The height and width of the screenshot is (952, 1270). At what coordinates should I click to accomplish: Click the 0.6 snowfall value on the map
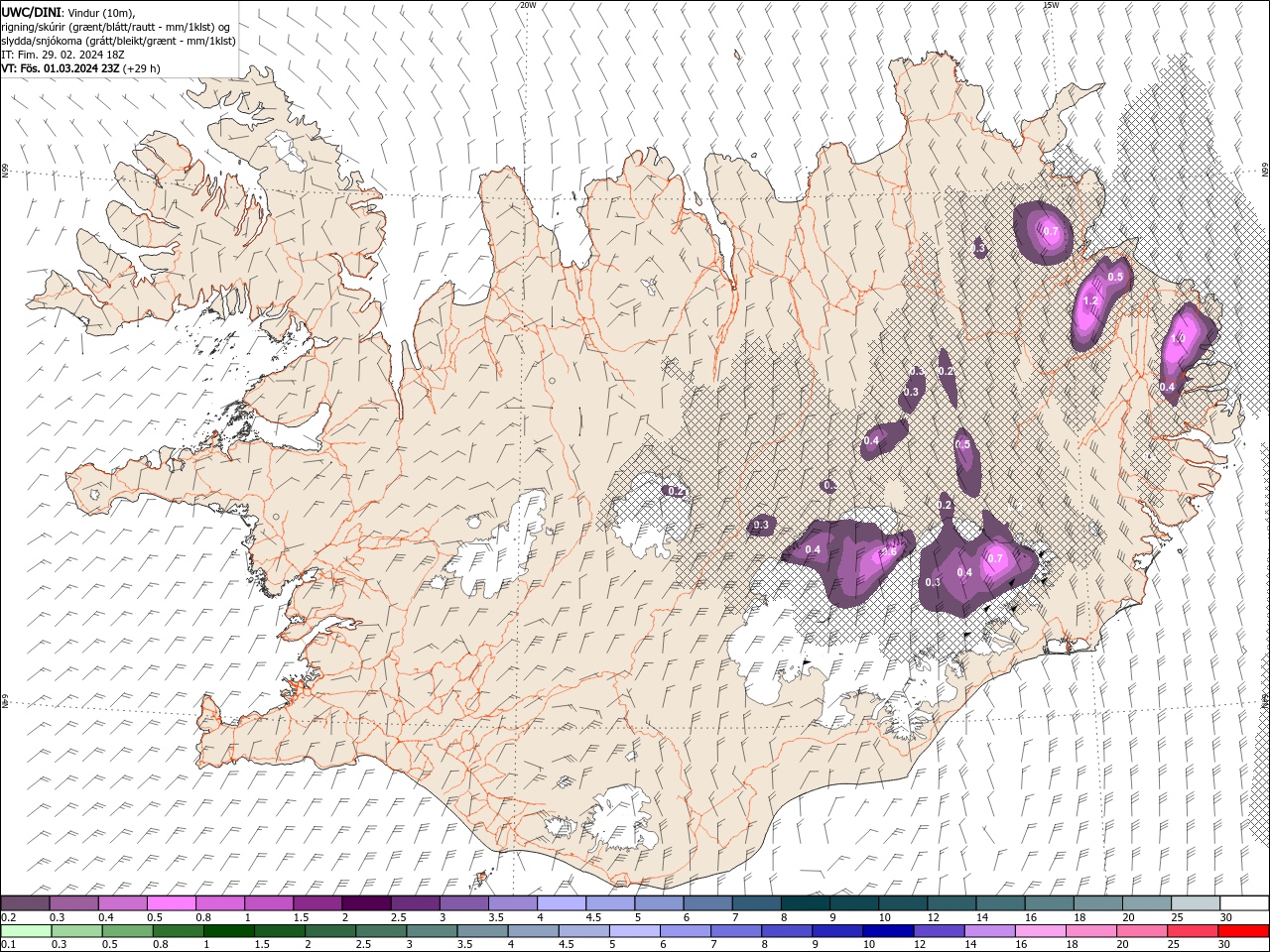coord(890,551)
